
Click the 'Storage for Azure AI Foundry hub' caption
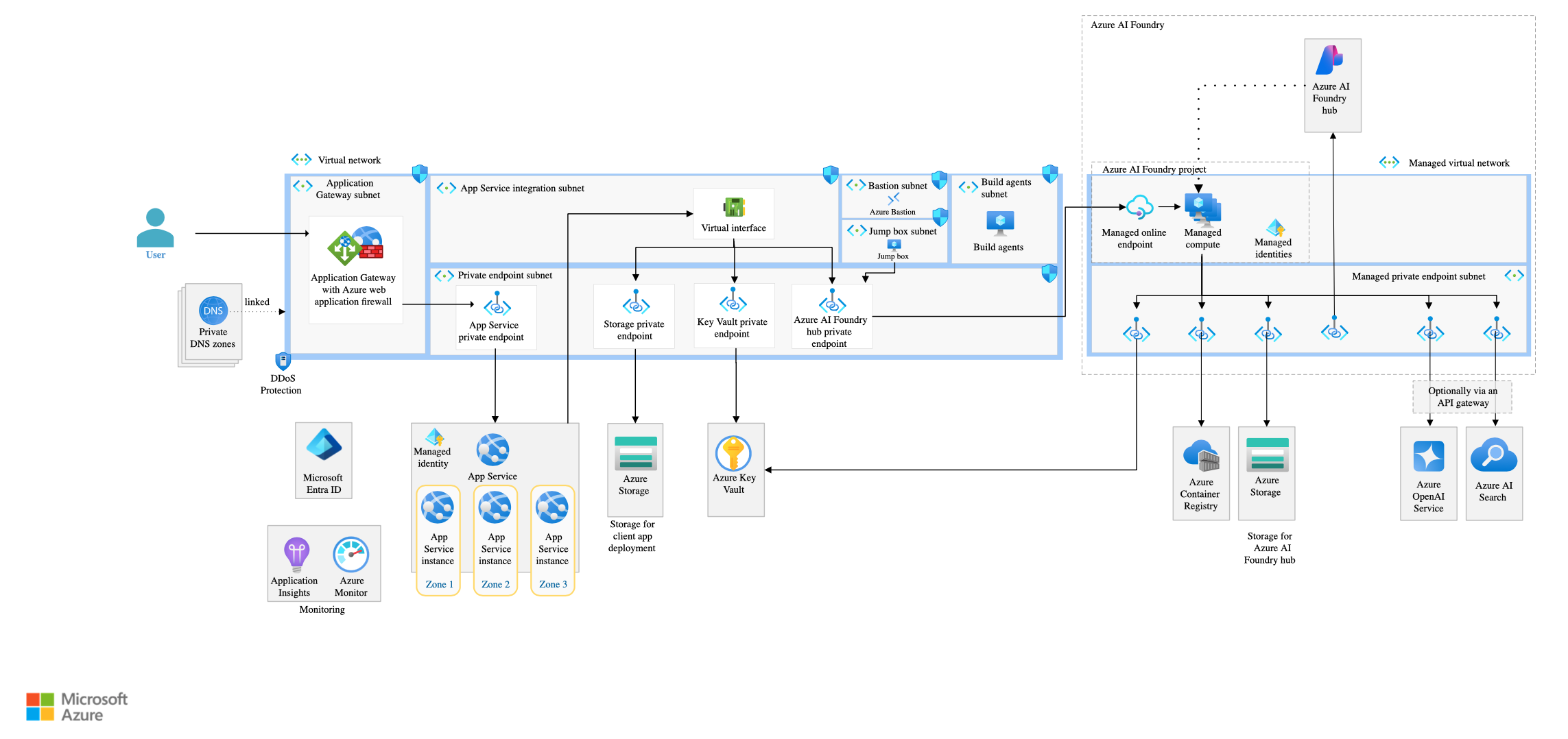1270,548
